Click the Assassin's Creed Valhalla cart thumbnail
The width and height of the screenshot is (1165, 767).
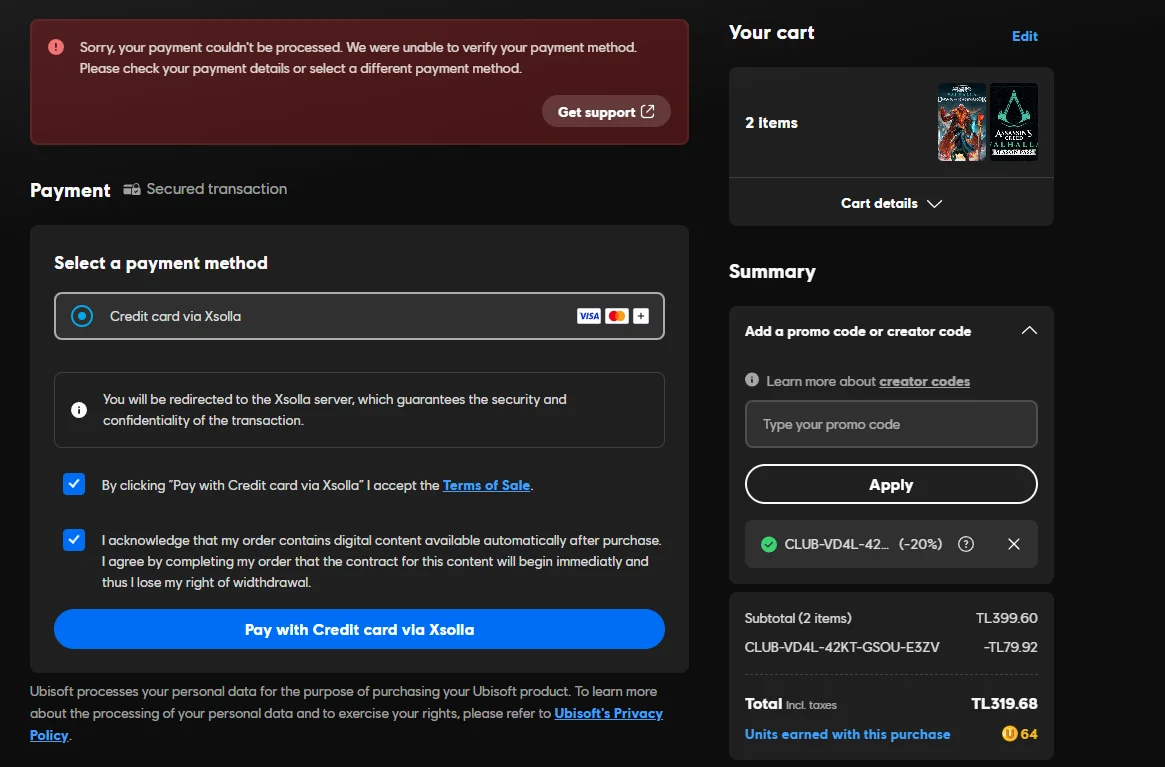1014,123
